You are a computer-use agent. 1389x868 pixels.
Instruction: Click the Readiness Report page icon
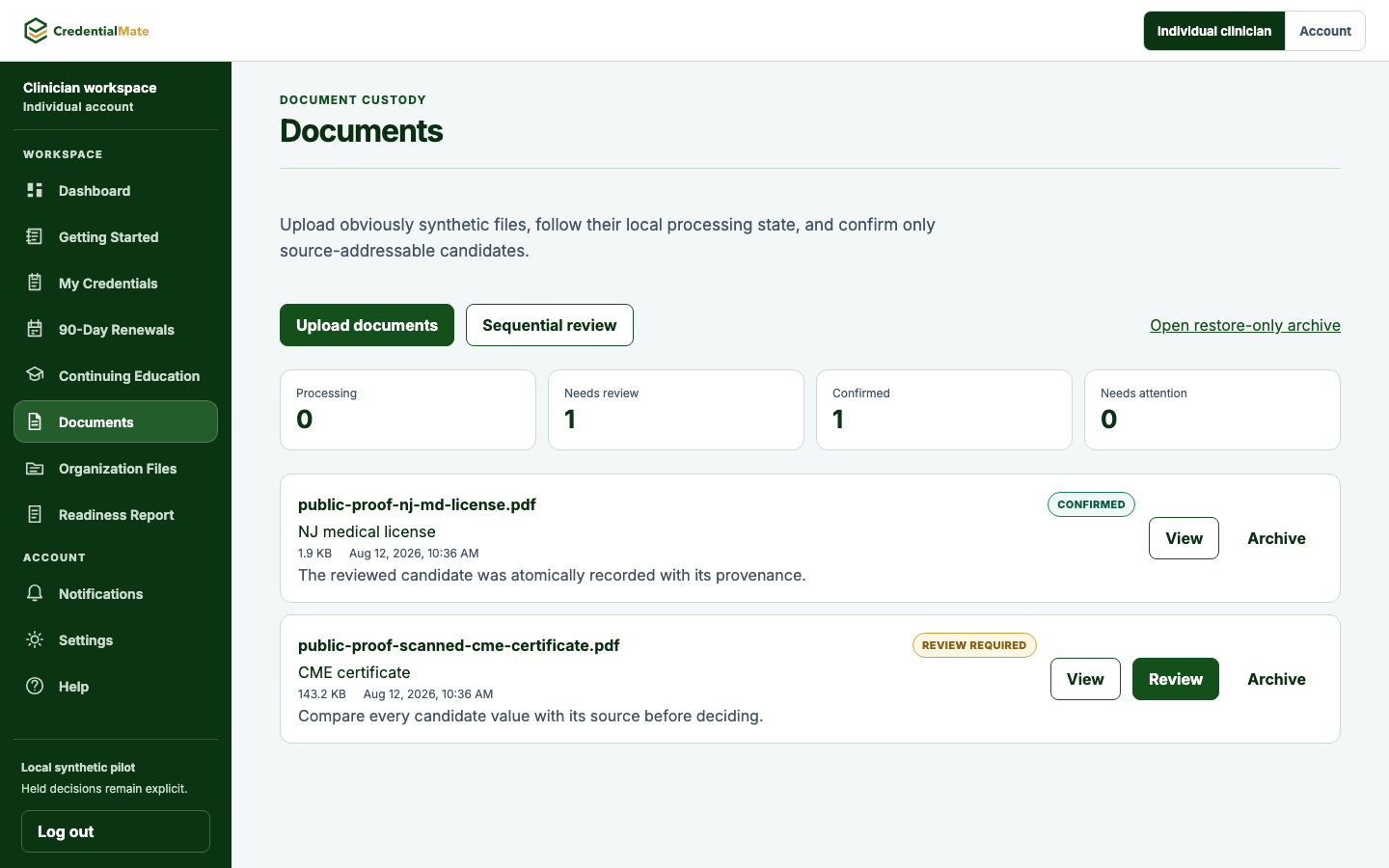pos(35,514)
